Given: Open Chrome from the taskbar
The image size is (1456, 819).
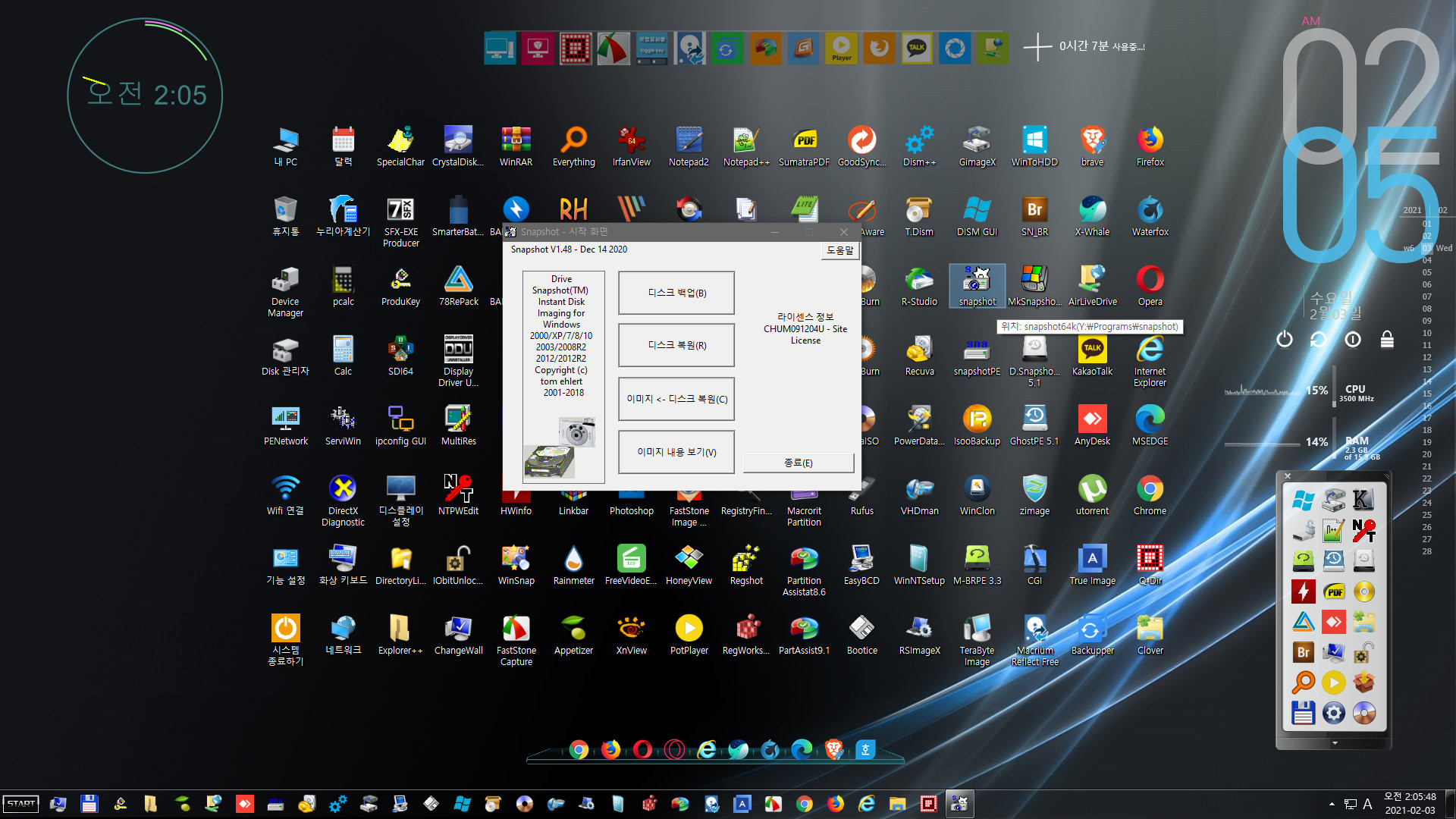Looking at the screenshot, I should coord(804,804).
